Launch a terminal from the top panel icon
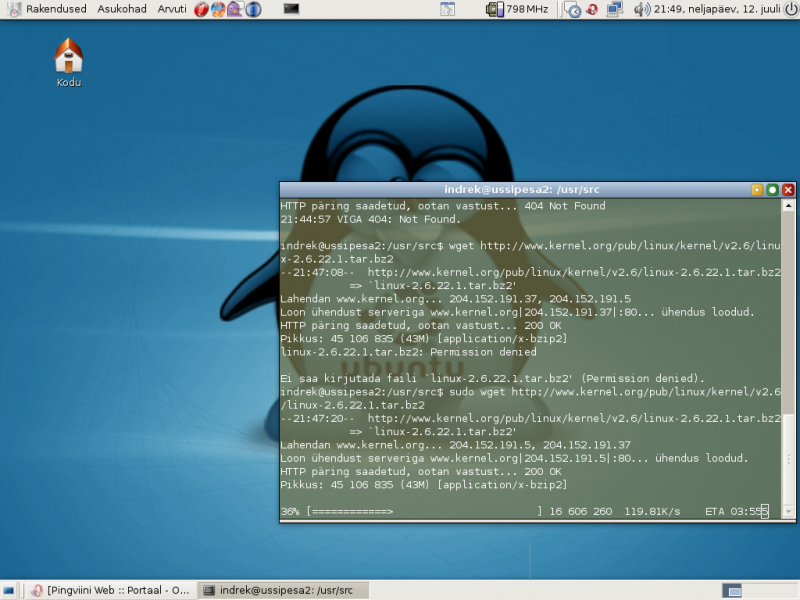The image size is (800, 600). coord(291,9)
